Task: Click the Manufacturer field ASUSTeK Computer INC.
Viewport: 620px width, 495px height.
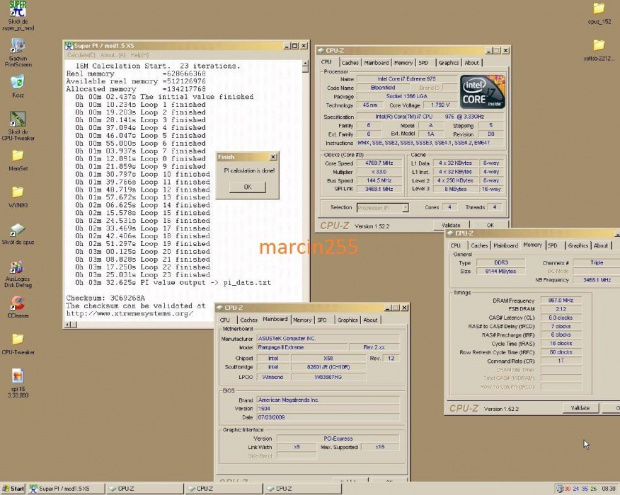Action: [x=328, y=339]
